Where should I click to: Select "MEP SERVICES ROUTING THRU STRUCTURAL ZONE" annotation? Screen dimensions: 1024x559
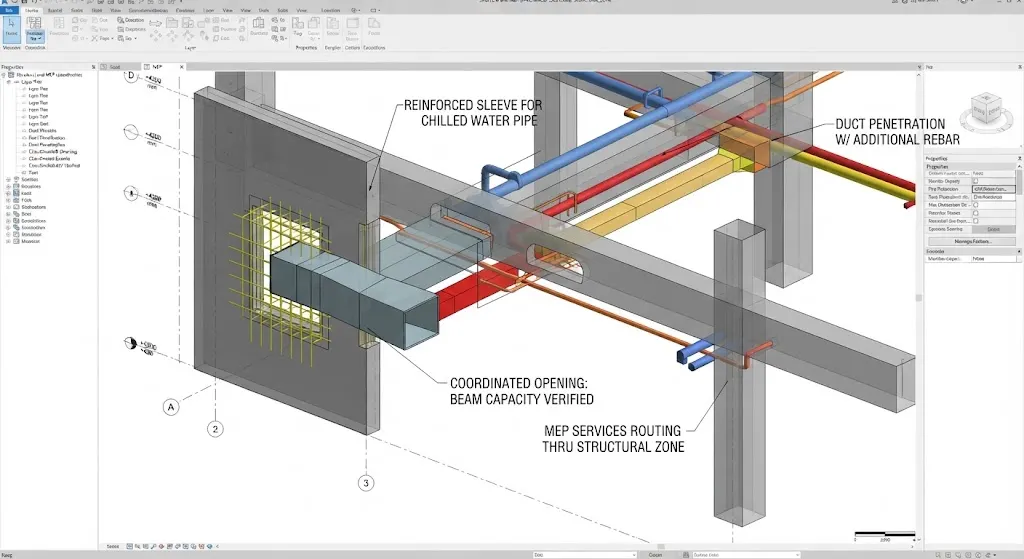tap(613, 439)
